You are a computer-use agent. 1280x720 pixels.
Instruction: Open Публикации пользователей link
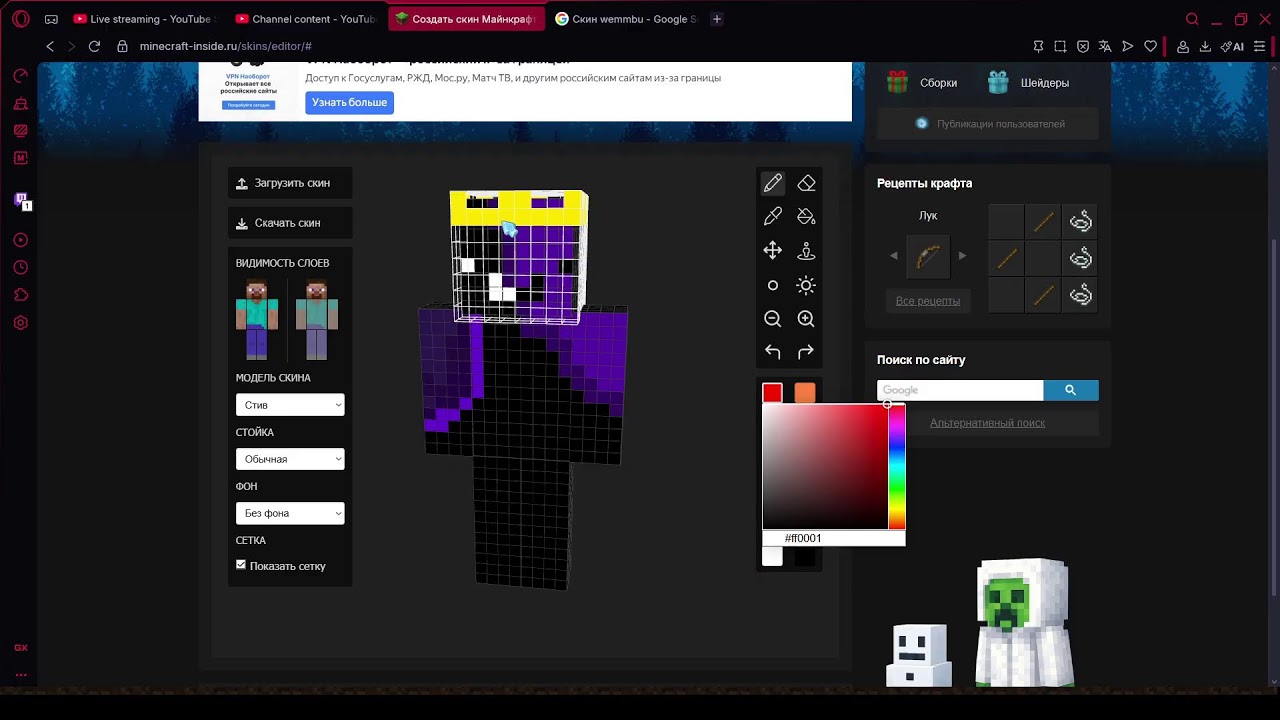click(x=990, y=124)
